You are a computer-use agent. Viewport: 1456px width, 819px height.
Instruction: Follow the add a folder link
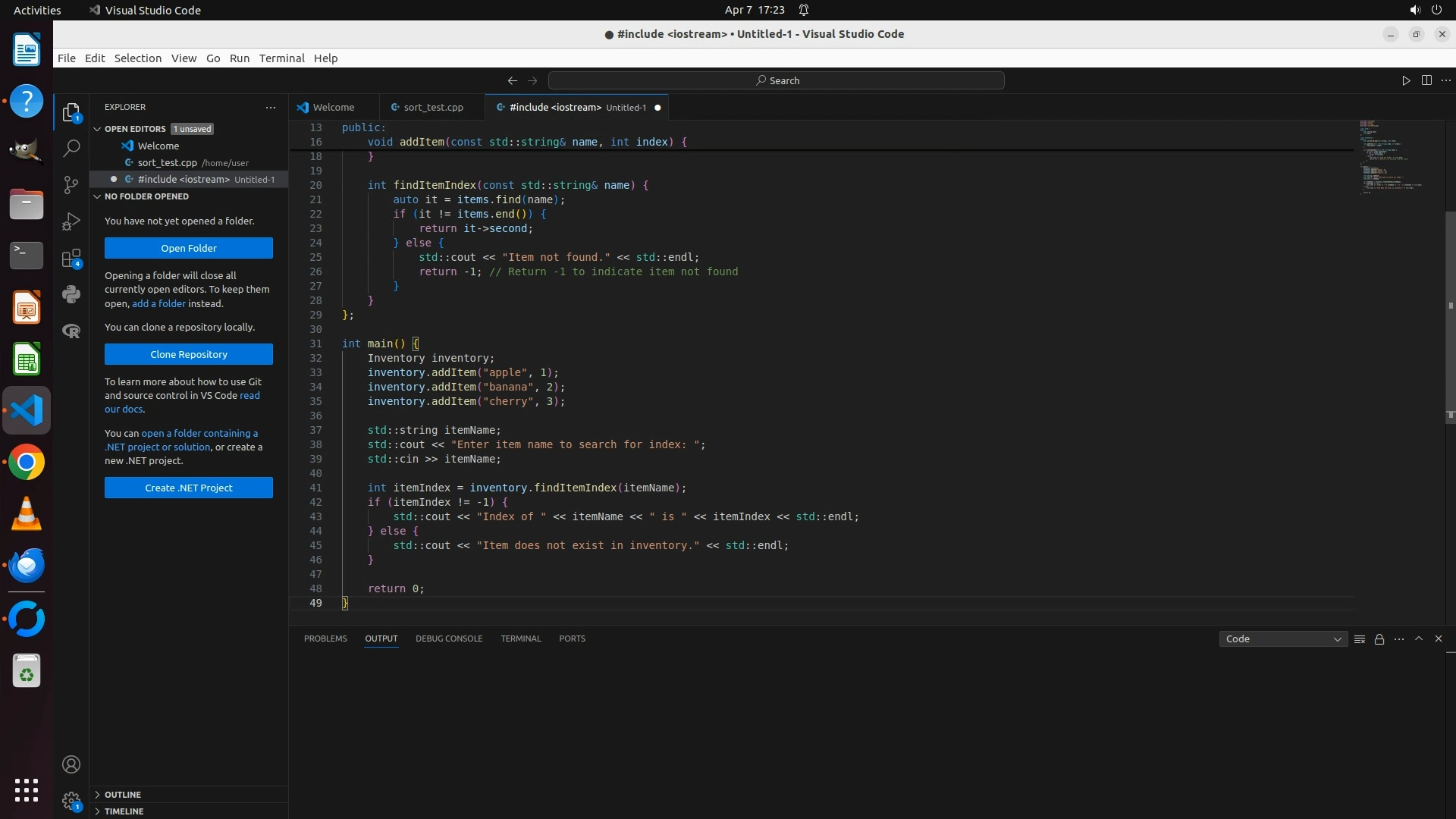click(158, 303)
